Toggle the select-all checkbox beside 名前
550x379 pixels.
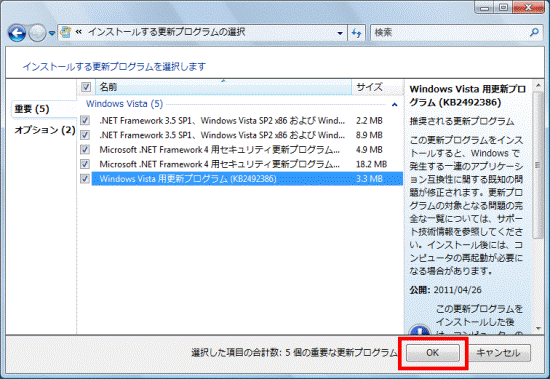coord(86,87)
